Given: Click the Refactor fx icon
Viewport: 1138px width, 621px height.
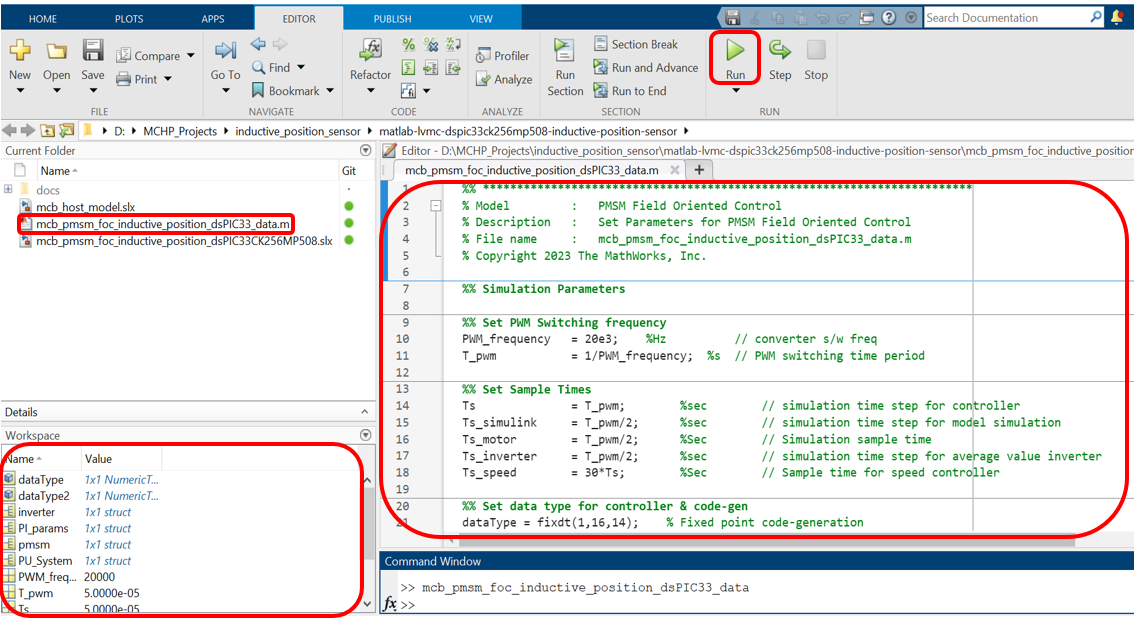Looking at the screenshot, I should click(x=371, y=49).
